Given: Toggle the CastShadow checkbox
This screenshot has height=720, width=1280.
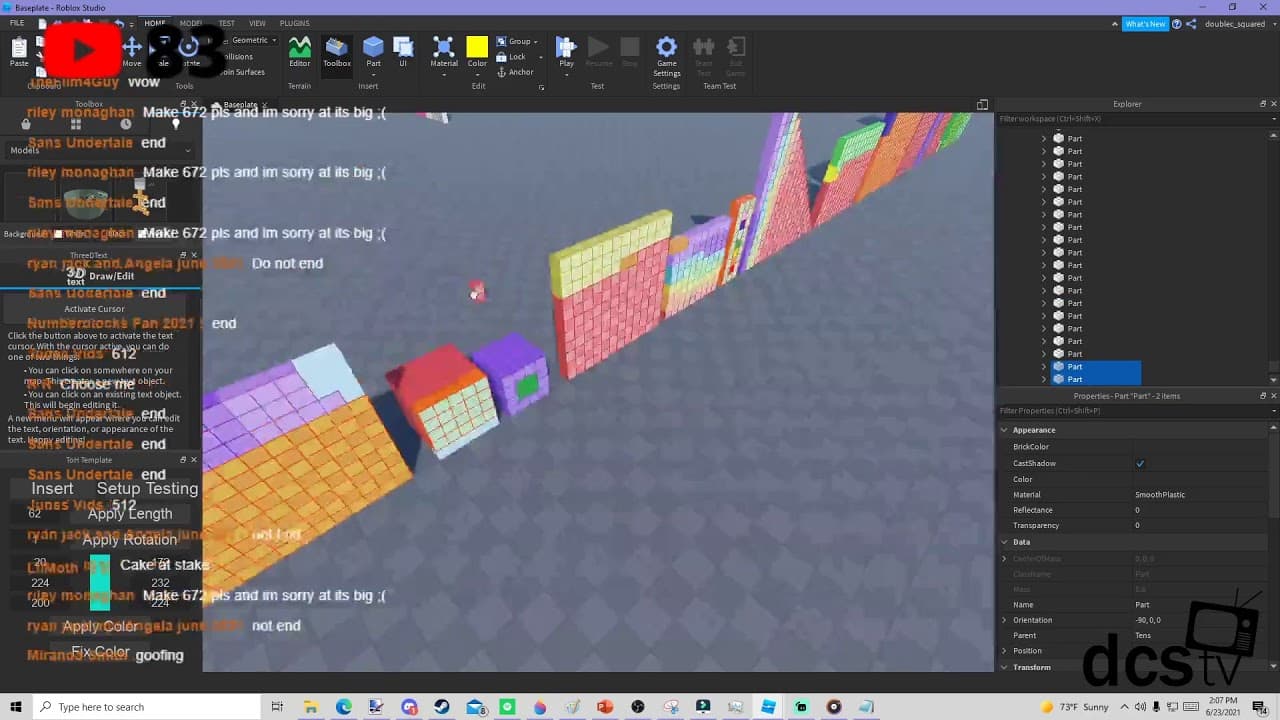Looking at the screenshot, I should tap(1140, 464).
